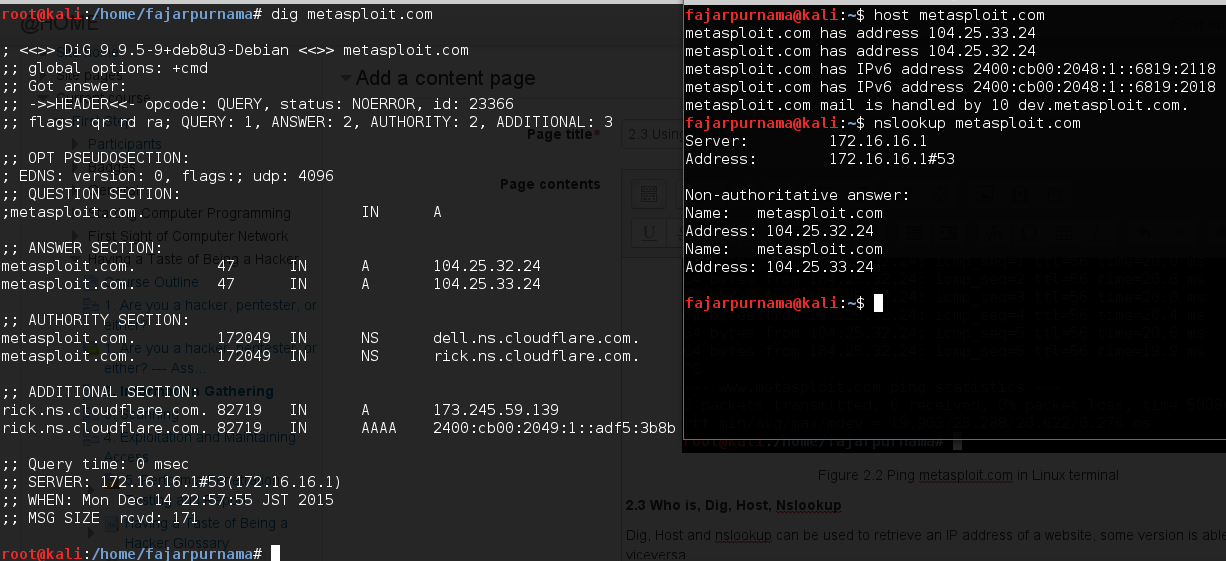Click 'dell.ns.cloudflare.com.' in the authority section
1226x561 pixels.
tap(536, 338)
